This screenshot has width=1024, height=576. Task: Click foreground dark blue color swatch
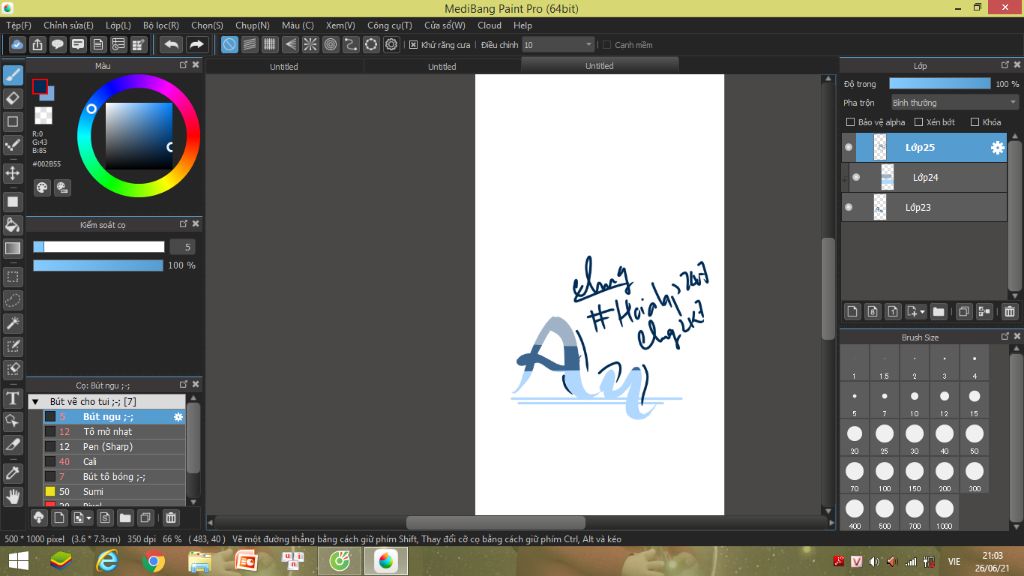coord(40,86)
